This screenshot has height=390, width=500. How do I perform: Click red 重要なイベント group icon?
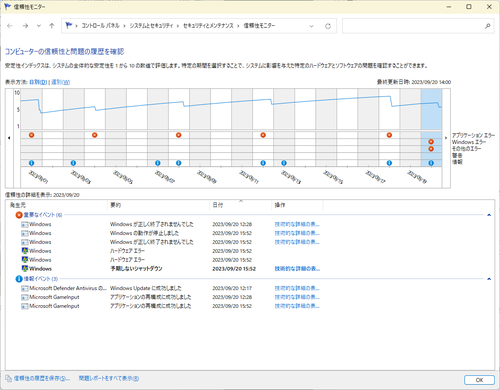19,215
